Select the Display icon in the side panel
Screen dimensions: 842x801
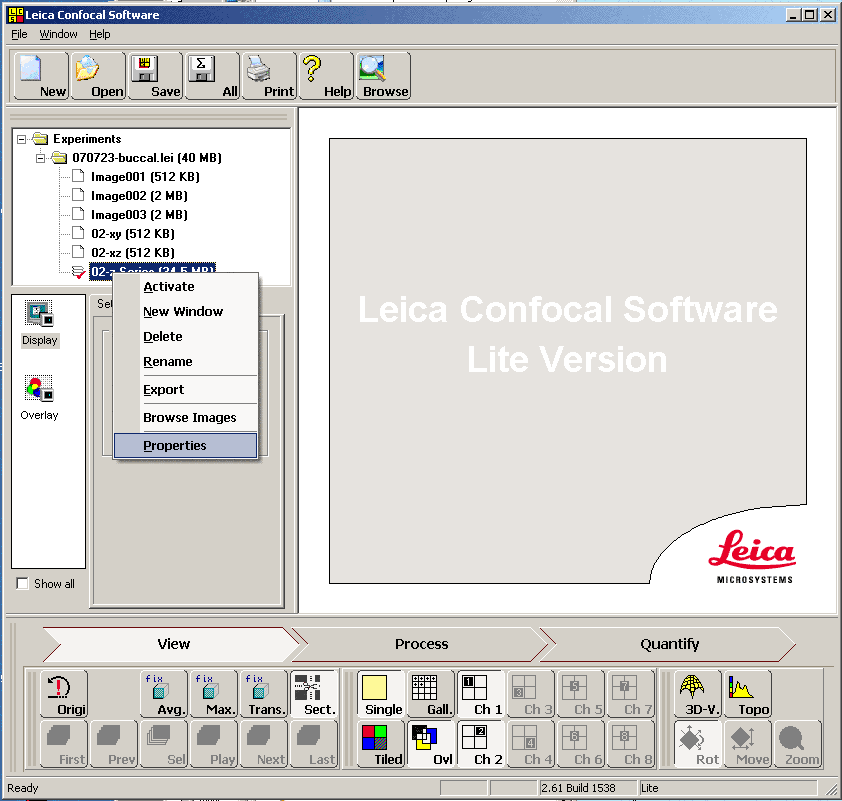click(40, 323)
